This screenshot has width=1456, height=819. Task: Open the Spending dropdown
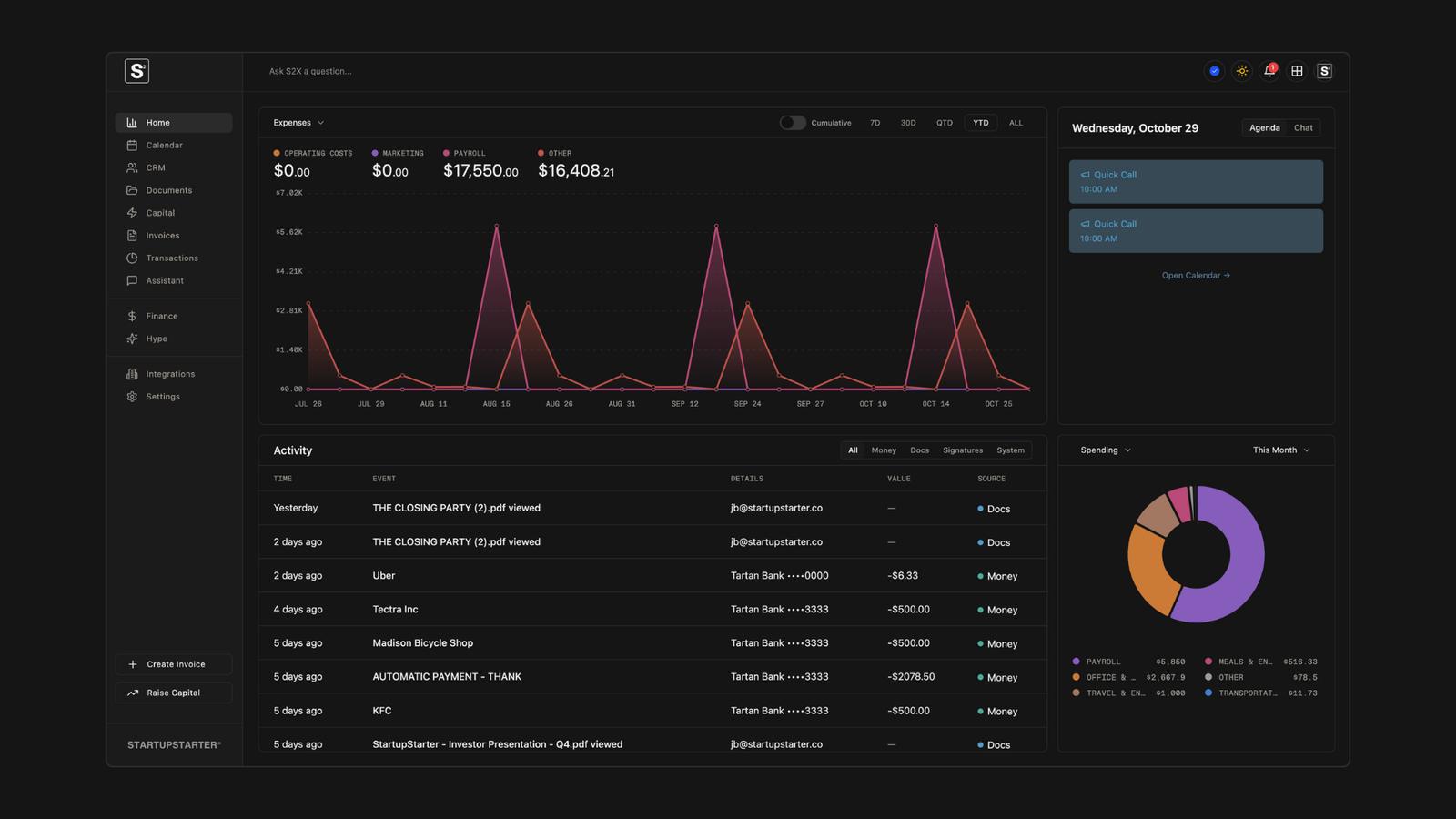[1106, 450]
